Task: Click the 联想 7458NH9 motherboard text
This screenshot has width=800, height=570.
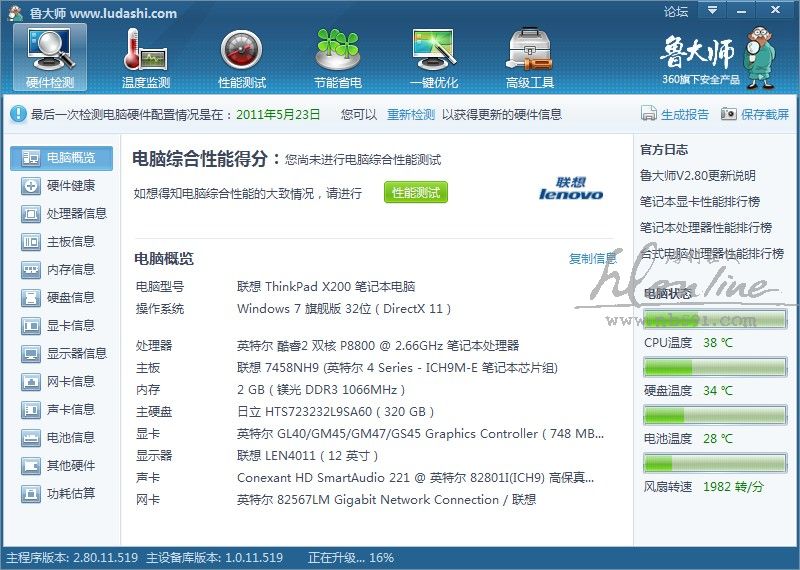Action: click(x=397, y=368)
